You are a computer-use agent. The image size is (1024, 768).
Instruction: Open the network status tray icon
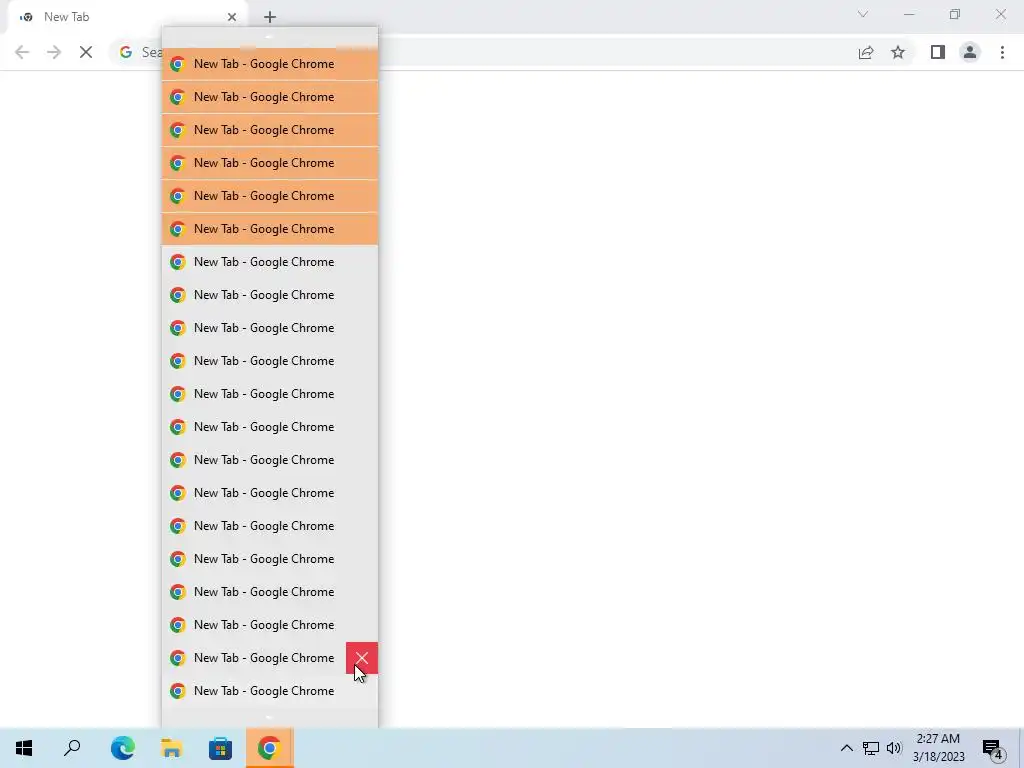tap(871, 748)
